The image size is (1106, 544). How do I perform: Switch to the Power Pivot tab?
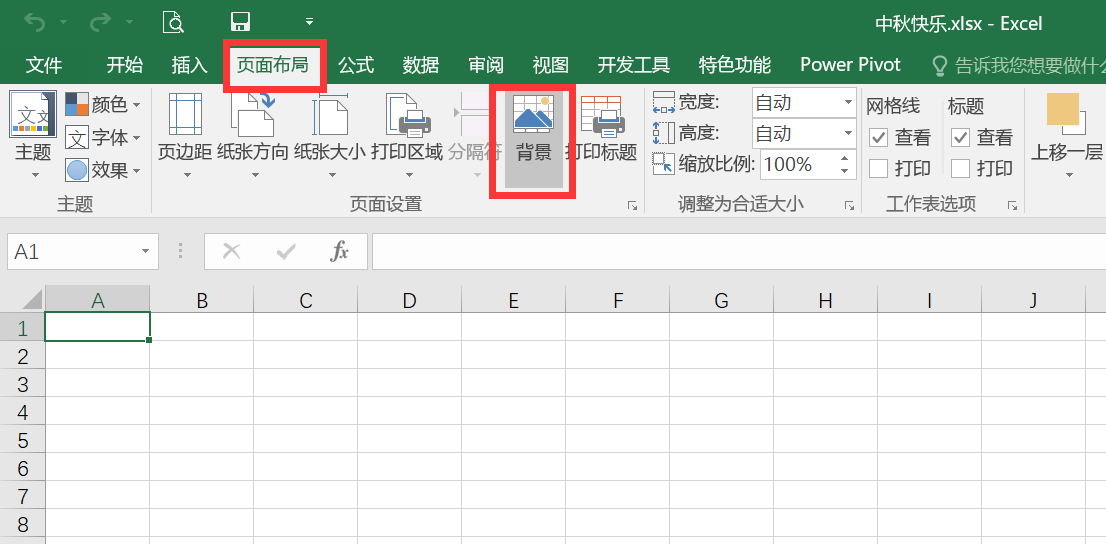850,66
